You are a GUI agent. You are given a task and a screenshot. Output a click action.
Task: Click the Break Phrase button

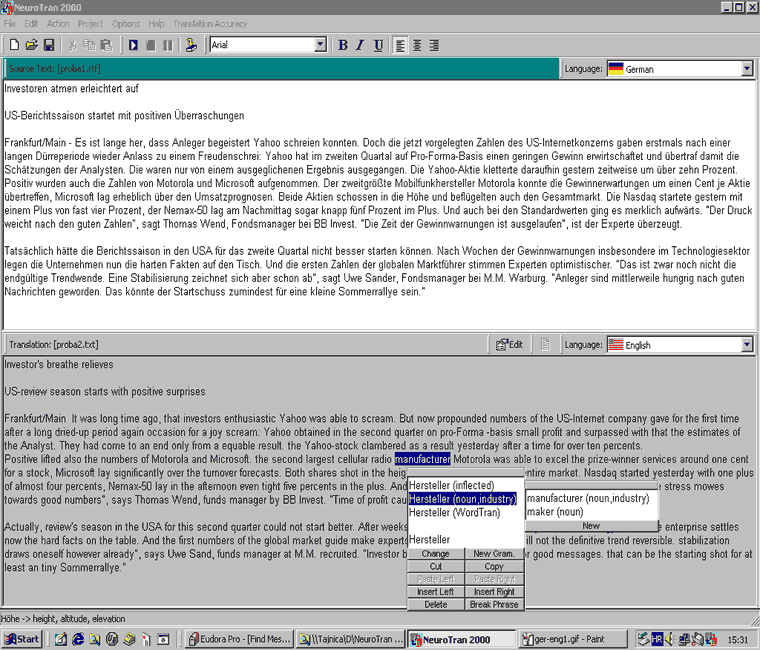494,604
